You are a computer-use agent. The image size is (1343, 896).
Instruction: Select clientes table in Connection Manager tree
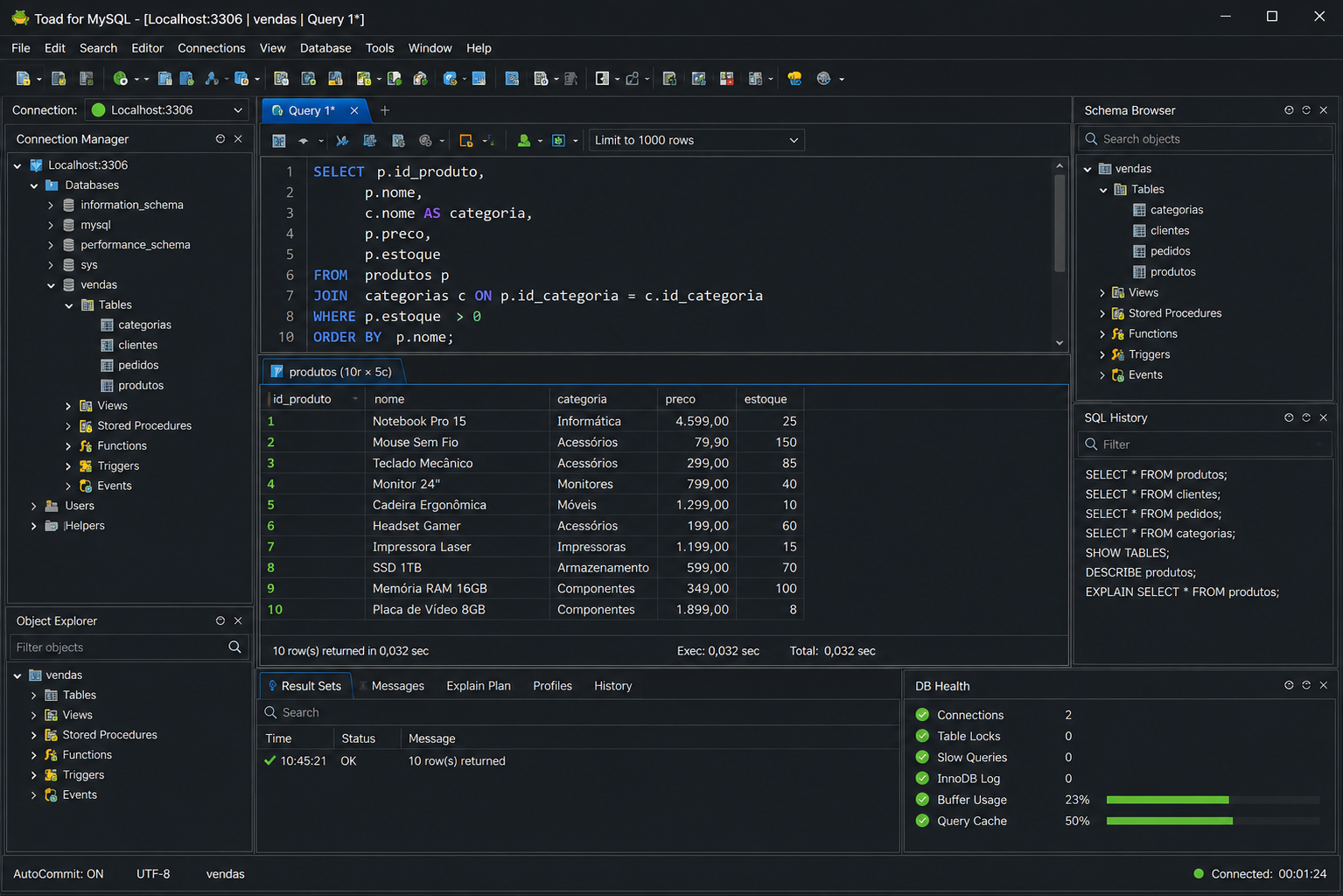(x=138, y=345)
